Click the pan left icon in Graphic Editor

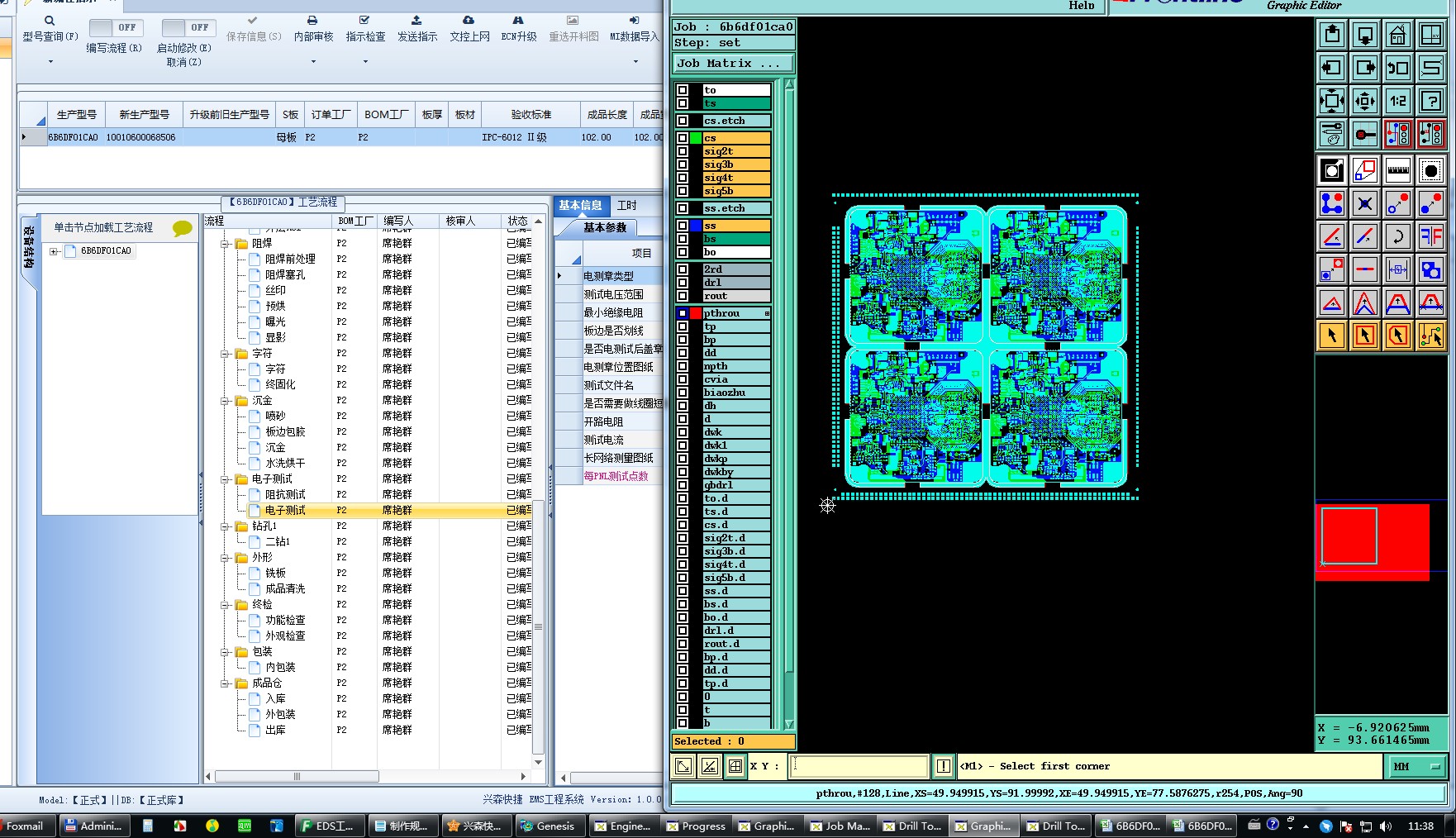coord(1332,68)
